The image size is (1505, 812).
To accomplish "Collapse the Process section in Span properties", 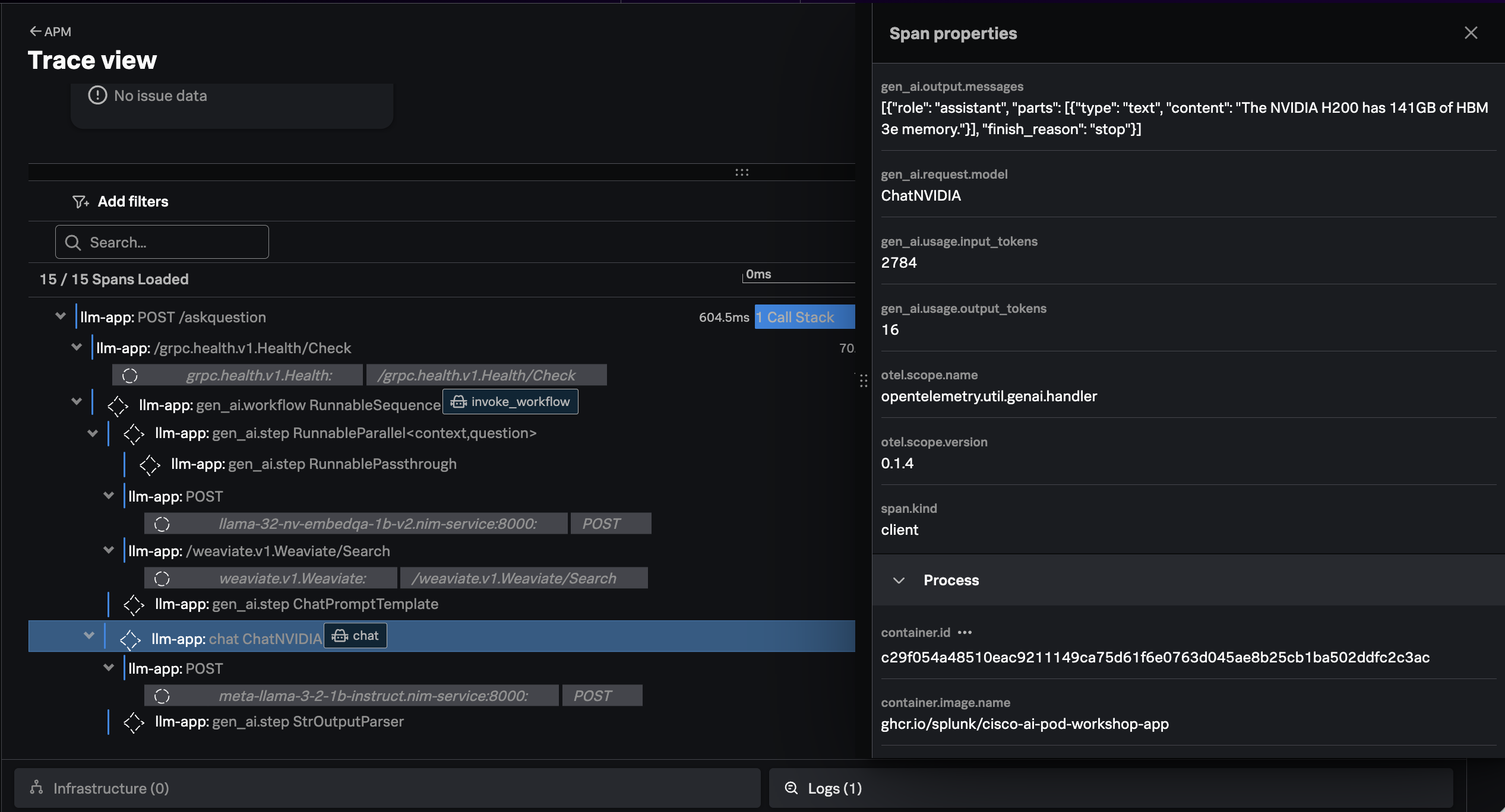I will pyautogui.click(x=899, y=580).
